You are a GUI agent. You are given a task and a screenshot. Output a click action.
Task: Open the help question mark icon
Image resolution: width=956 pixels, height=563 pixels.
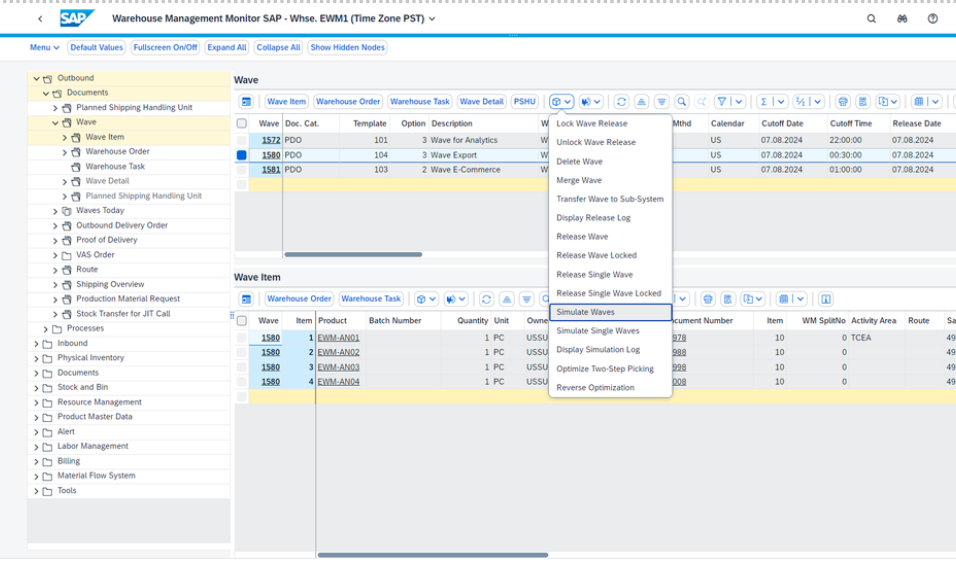[932, 19]
